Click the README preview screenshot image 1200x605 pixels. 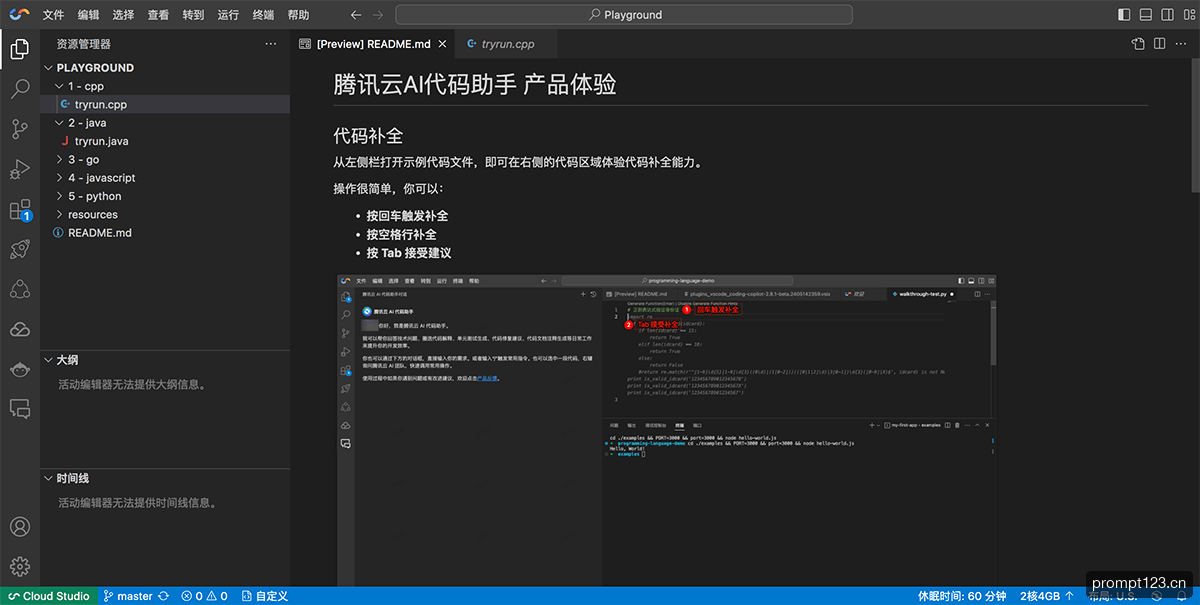point(668,430)
